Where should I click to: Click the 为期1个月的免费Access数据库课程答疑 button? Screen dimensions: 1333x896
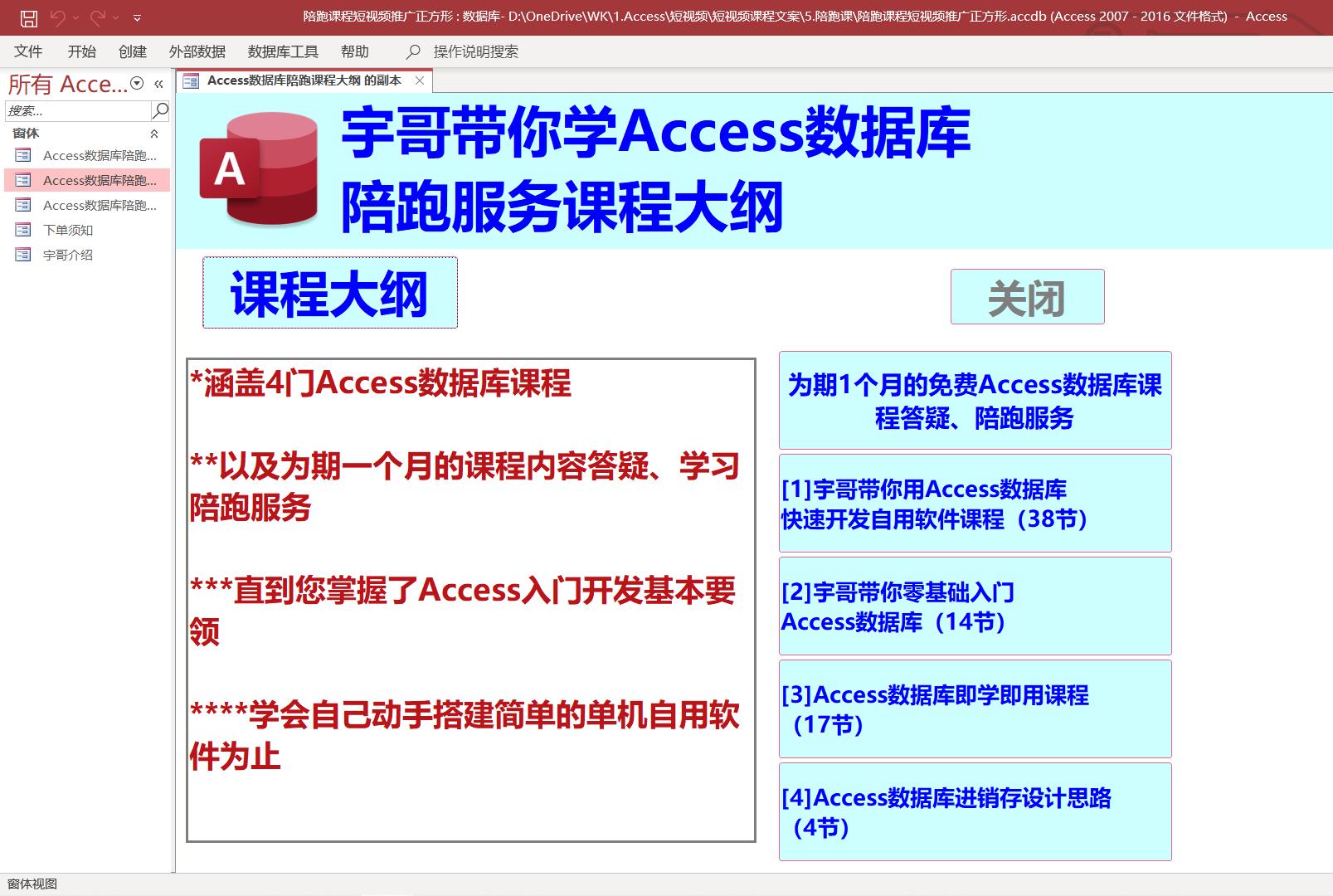pos(975,401)
